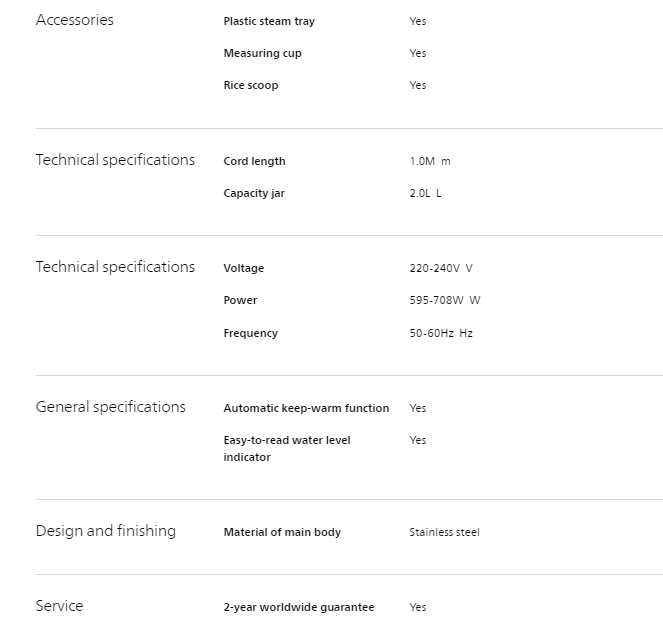This screenshot has width=663, height=625.
Task: Click Technical specifications heading beside Voltage
Action: tap(115, 267)
